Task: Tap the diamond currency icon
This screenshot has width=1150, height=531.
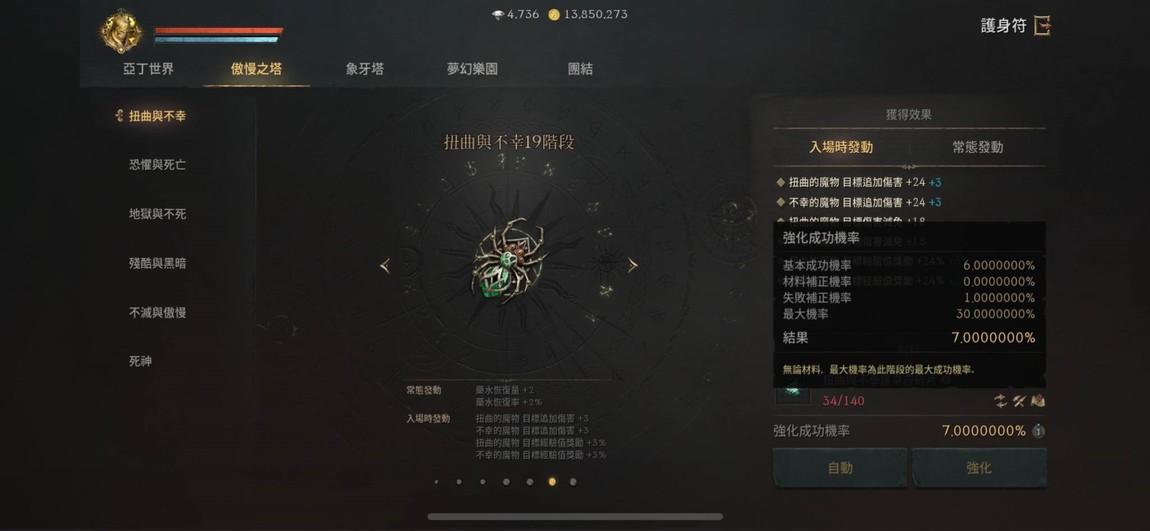Action: tap(498, 15)
